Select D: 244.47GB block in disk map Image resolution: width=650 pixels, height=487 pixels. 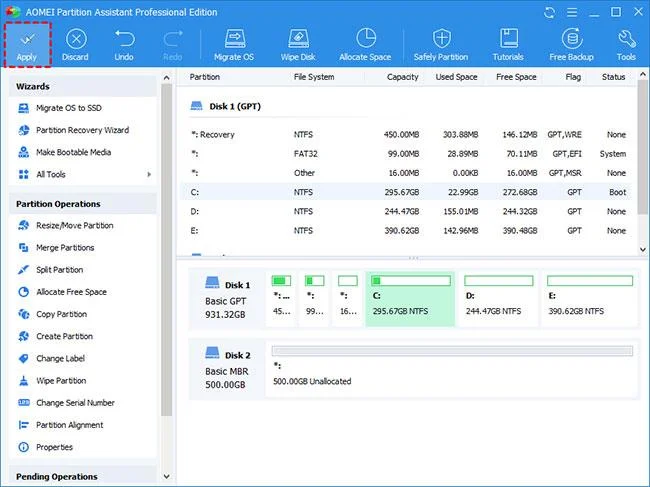pos(498,299)
